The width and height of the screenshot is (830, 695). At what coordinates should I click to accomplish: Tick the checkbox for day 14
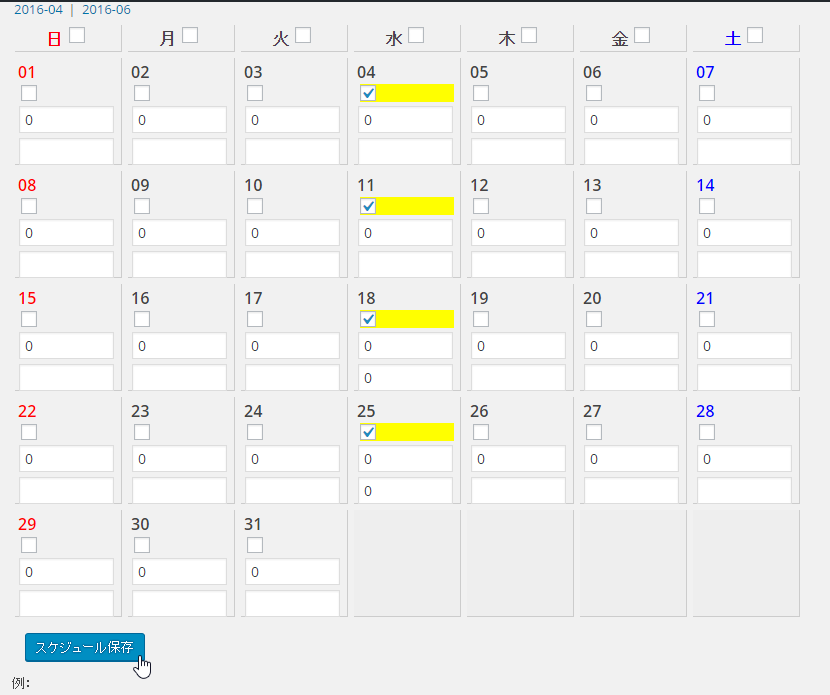coord(707,206)
